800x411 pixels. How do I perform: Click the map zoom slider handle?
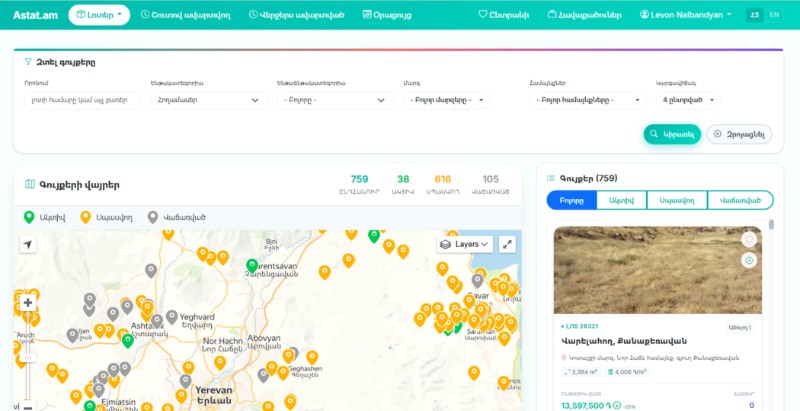tap(28, 358)
